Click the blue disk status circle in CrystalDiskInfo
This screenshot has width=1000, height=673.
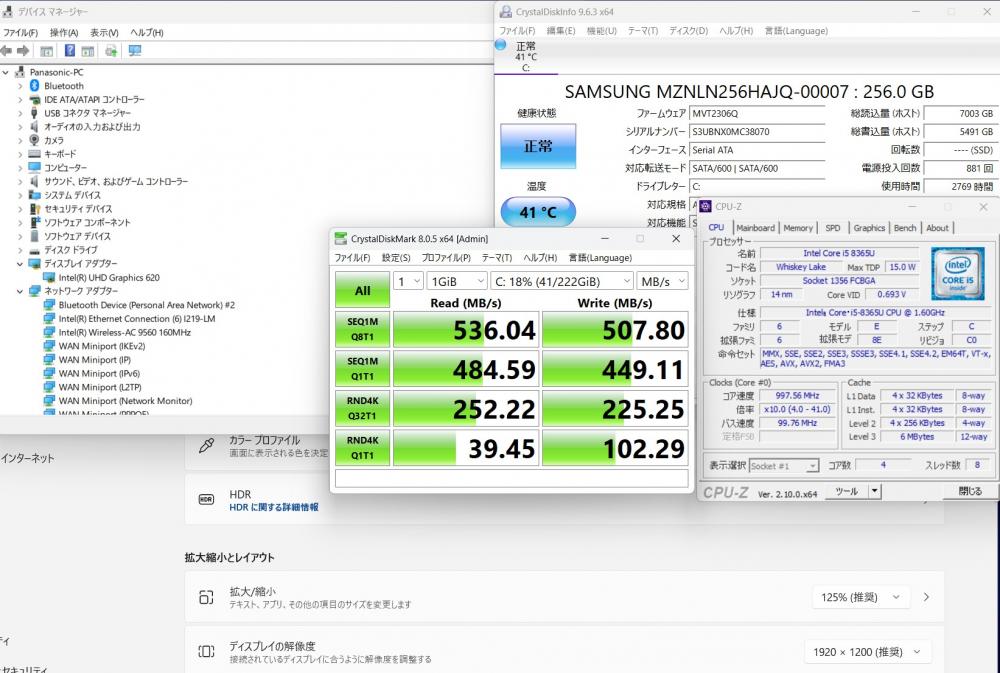[x=501, y=45]
